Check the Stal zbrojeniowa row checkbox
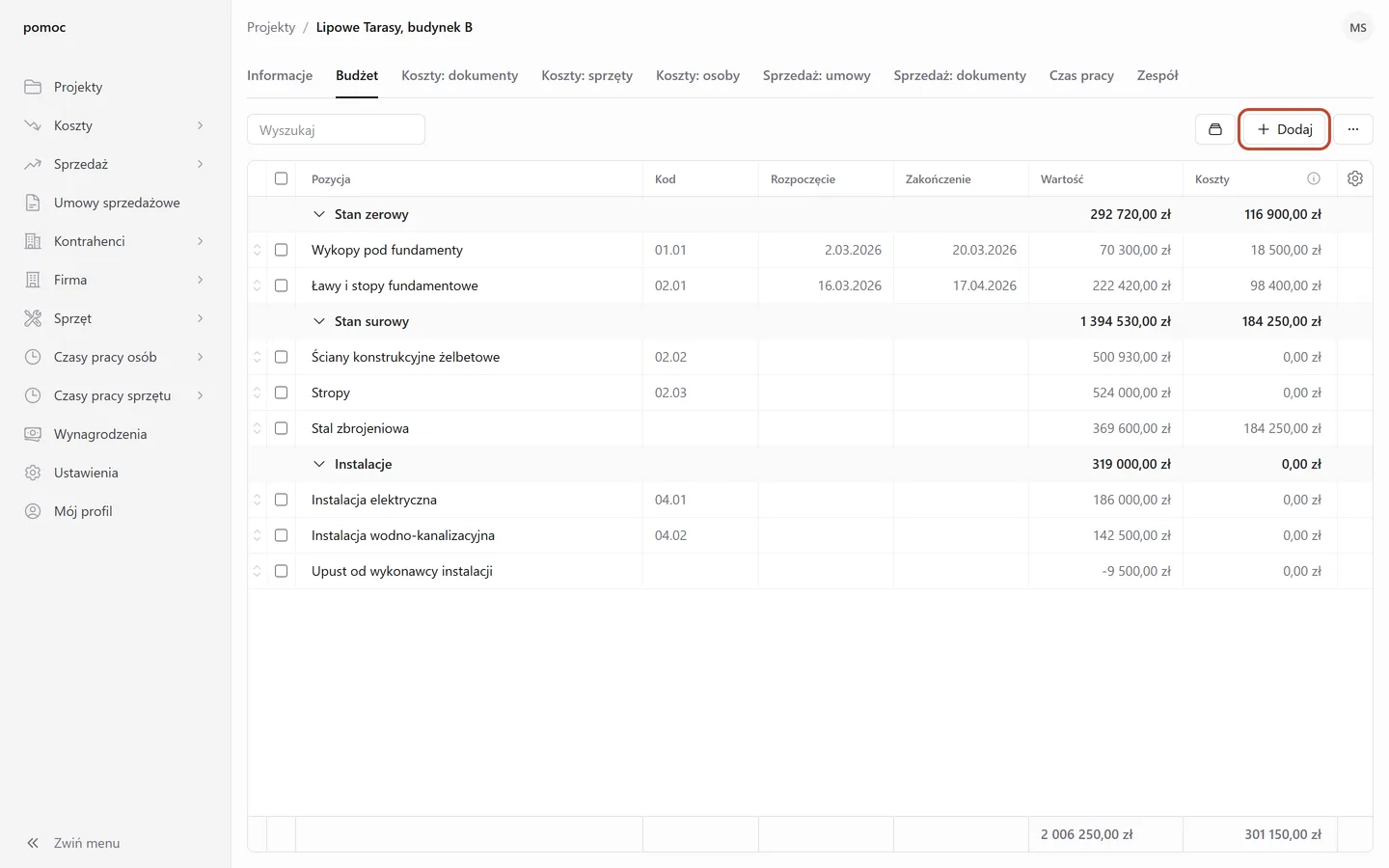The height and width of the screenshot is (868, 1389). pyautogui.click(x=282, y=428)
